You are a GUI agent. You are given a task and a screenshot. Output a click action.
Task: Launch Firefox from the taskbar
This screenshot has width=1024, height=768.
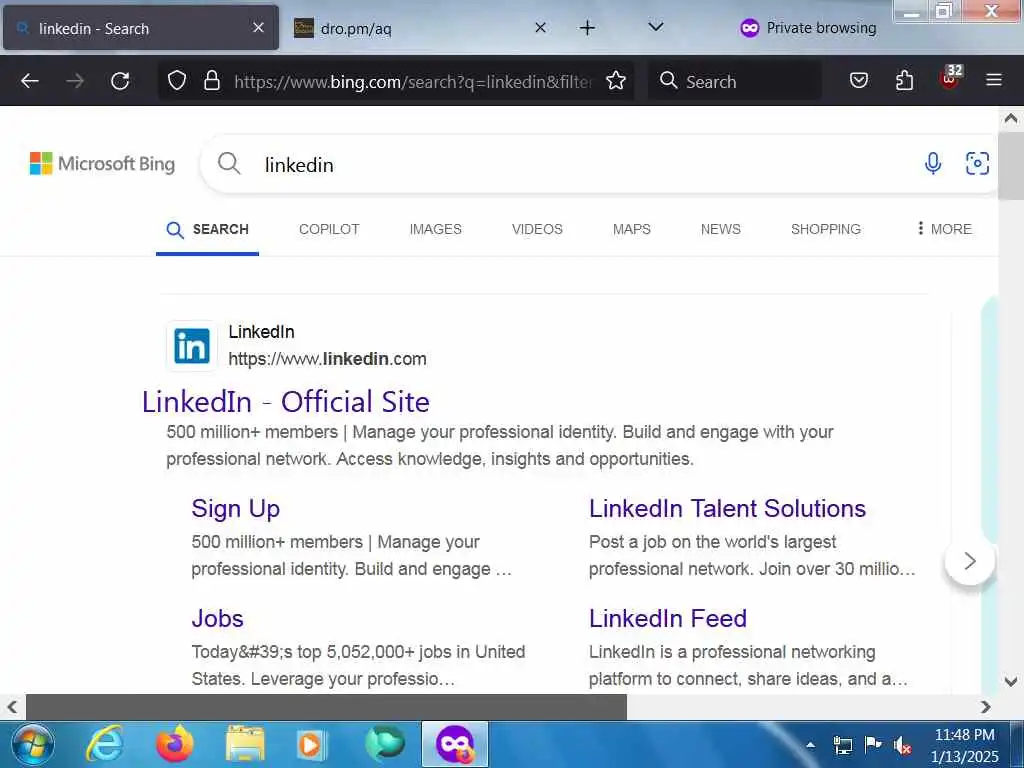point(175,744)
